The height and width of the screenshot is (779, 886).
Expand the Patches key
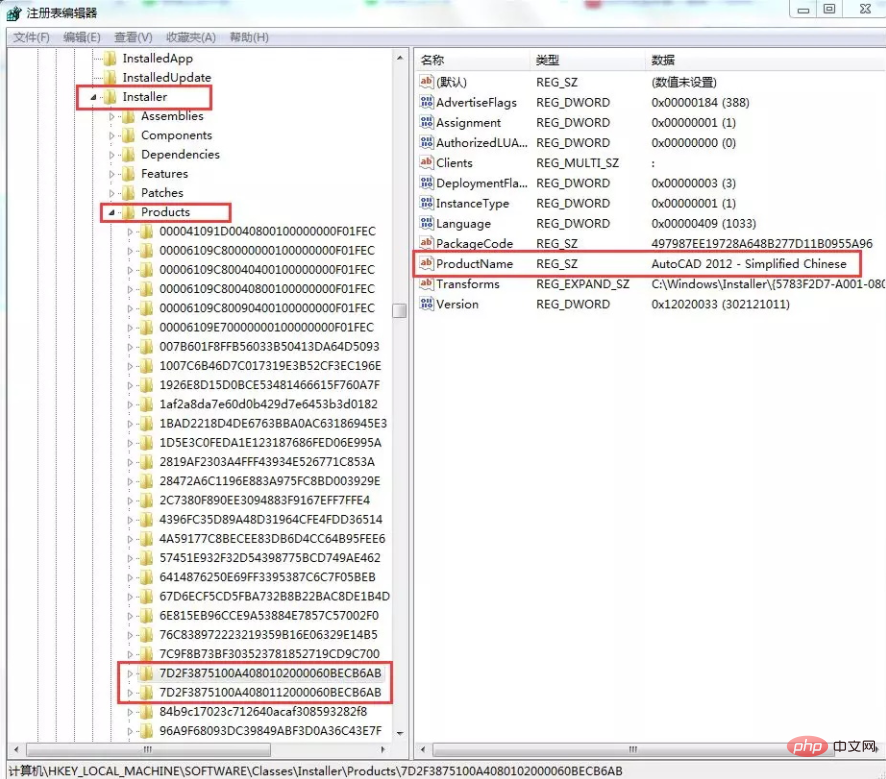coord(111,193)
